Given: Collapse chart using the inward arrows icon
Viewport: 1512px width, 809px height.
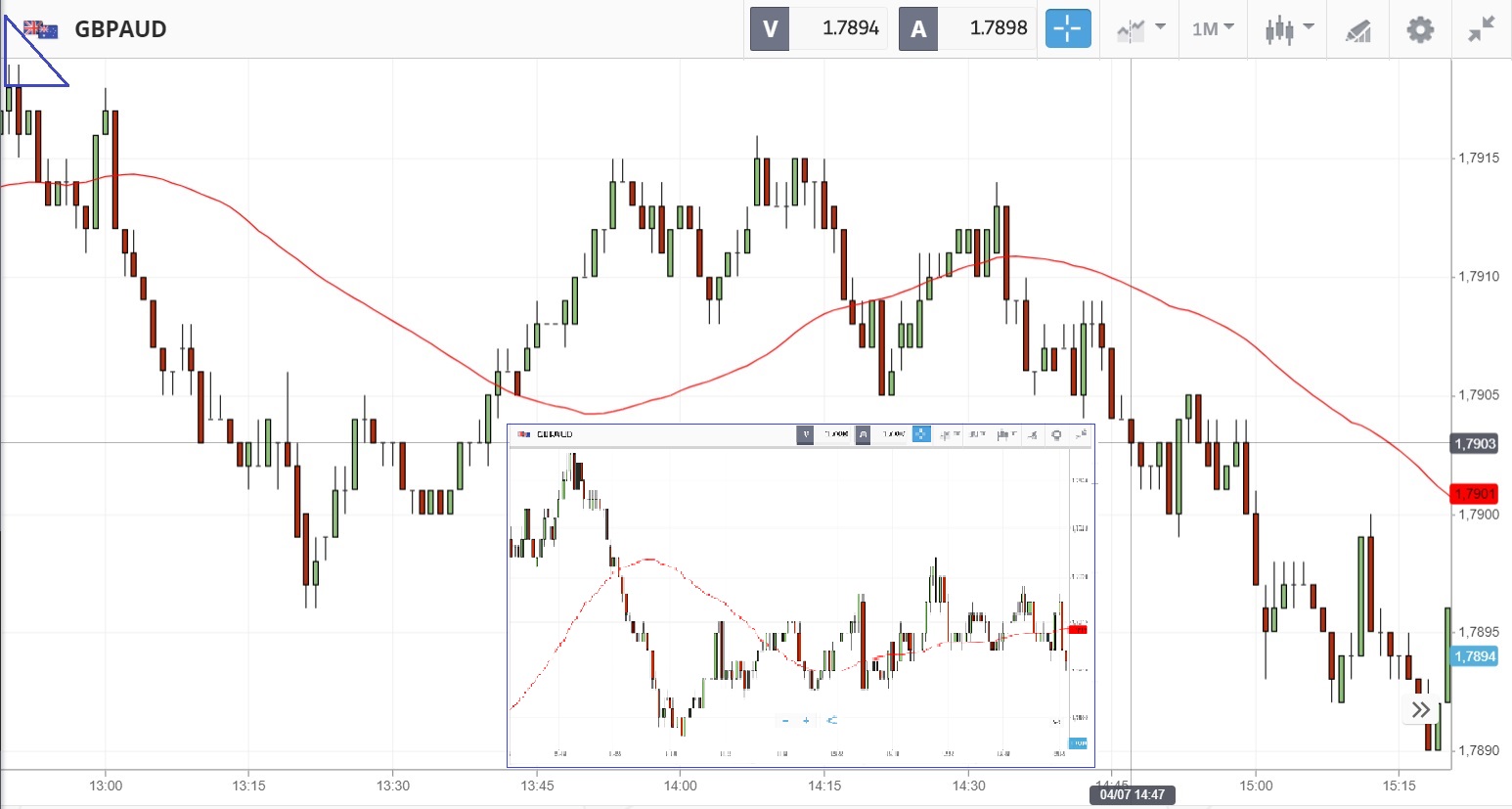Looking at the screenshot, I should 1482,29.
